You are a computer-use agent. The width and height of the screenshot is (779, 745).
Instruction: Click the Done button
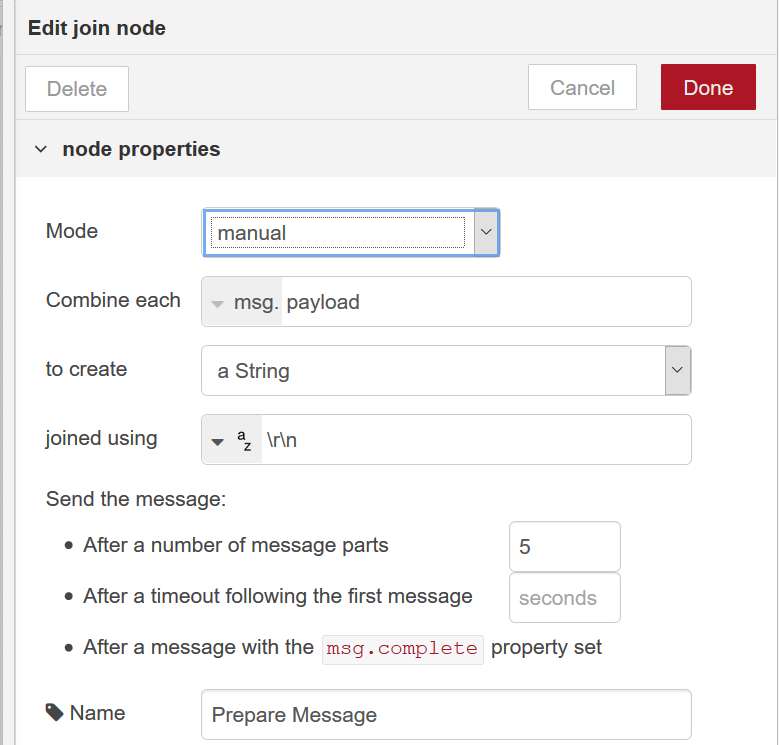(708, 87)
